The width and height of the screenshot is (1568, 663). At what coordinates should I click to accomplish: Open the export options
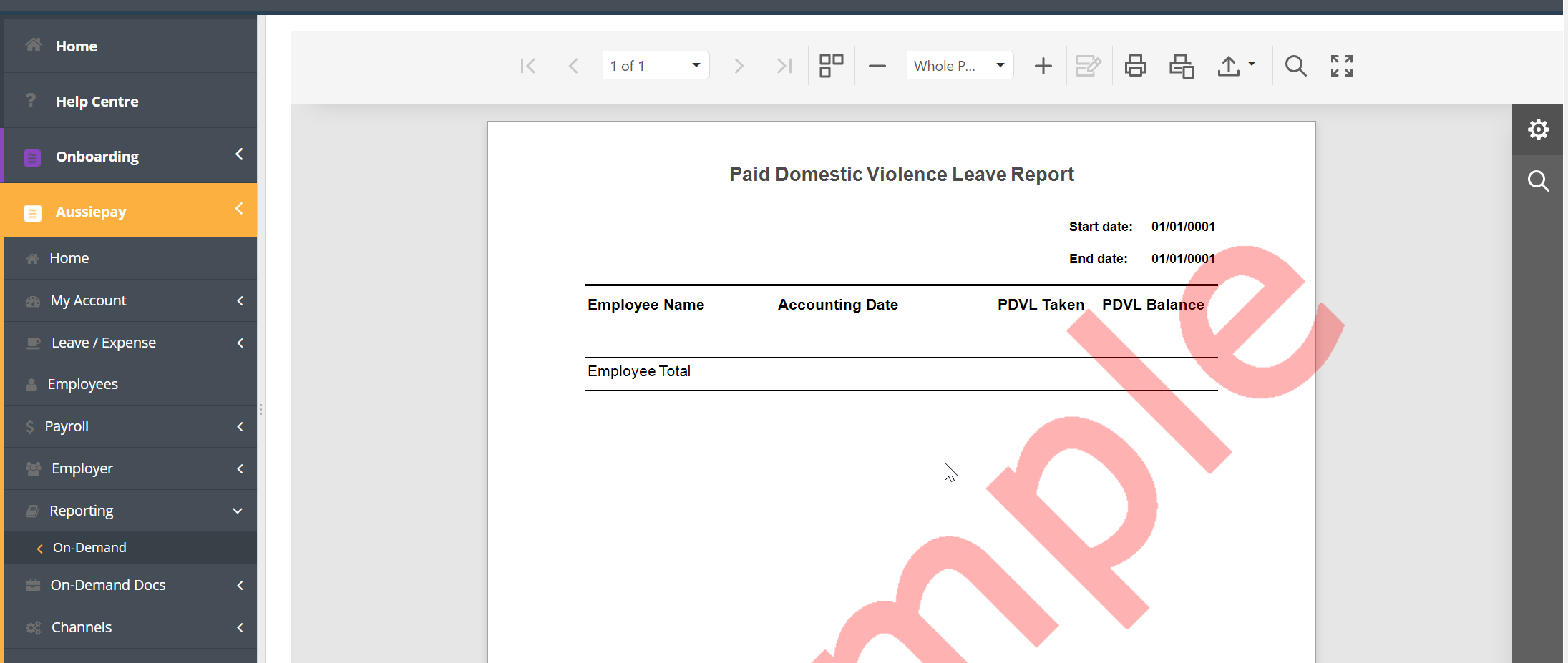pos(1229,66)
